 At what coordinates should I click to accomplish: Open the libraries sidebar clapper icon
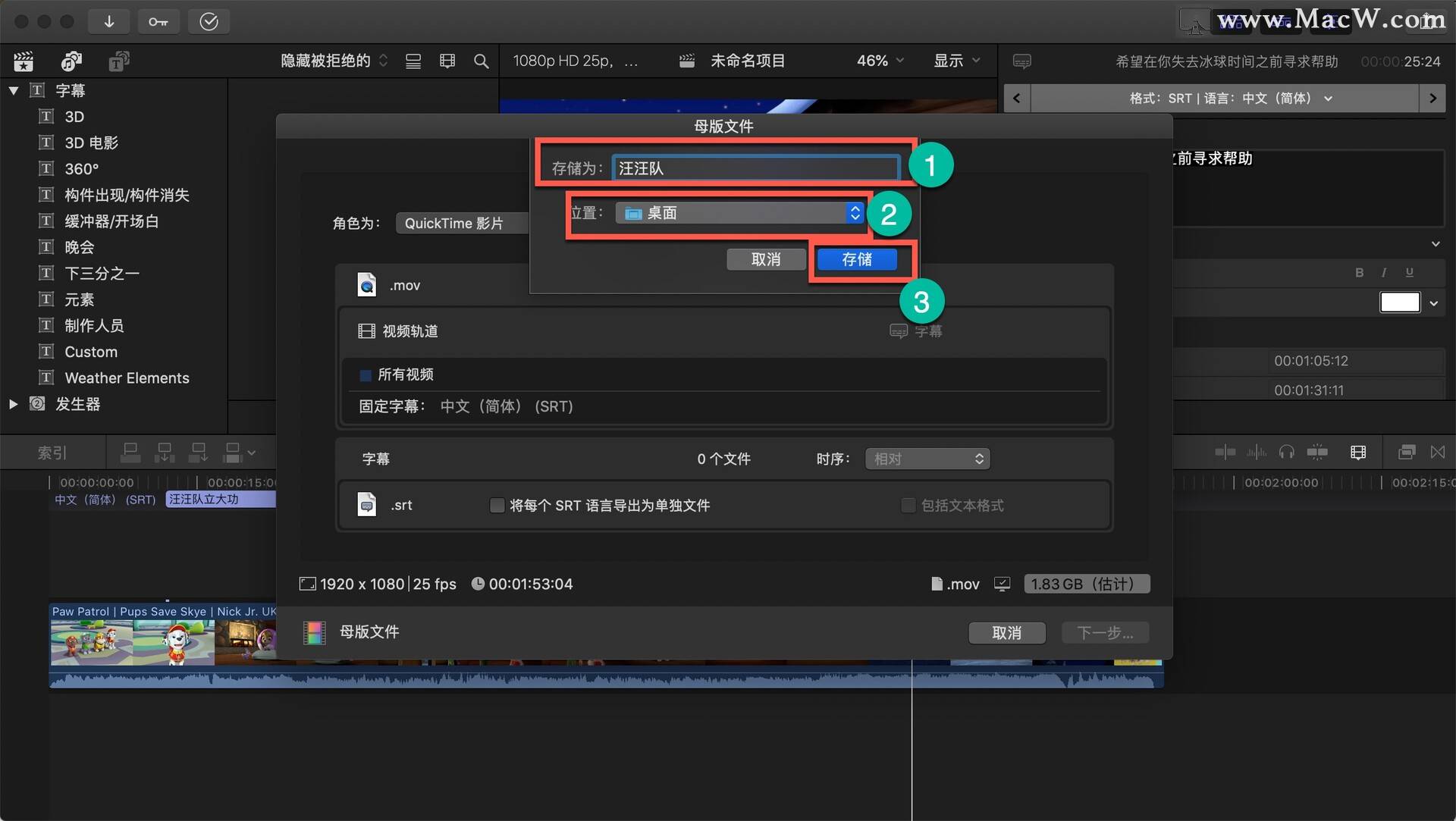click(24, 61)
